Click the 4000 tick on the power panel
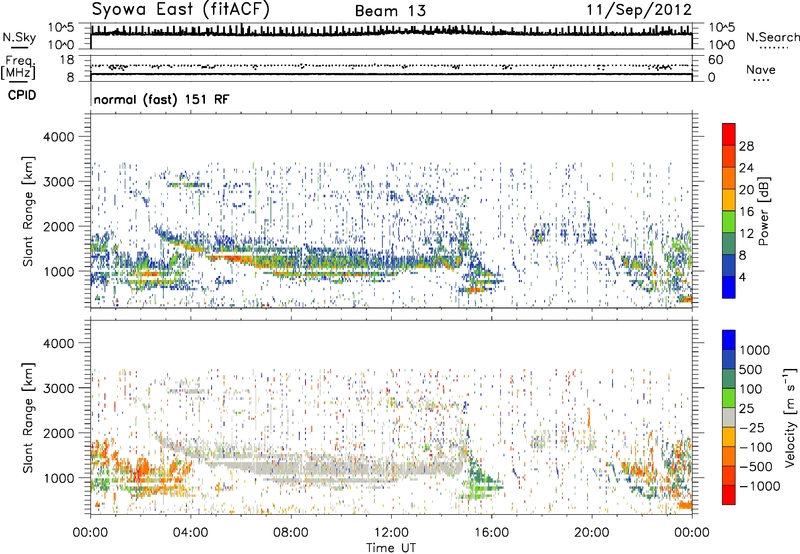 pyautogui.click(x=58, y=137)
